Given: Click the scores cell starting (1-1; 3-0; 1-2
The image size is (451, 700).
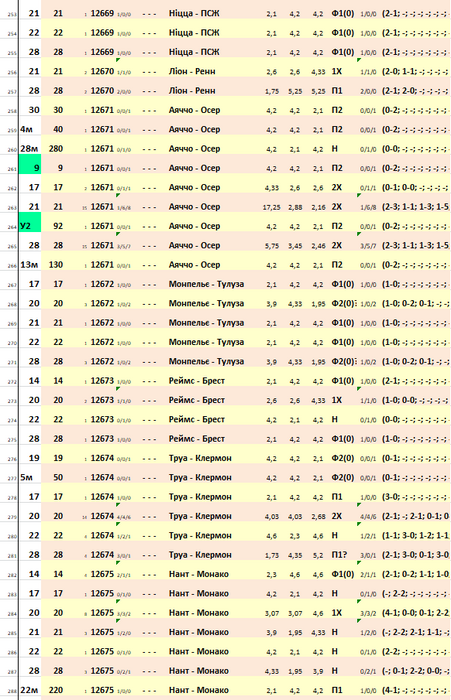Looking at the screenshot, I should 415,536.
